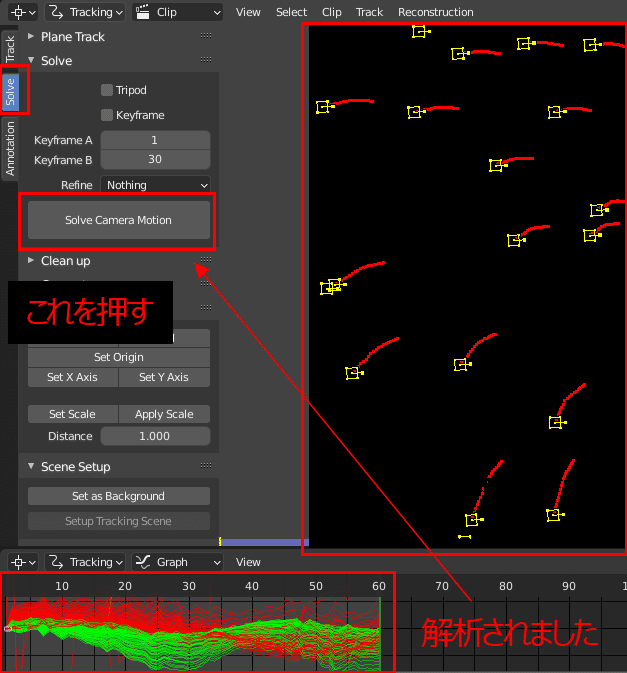Viewport: 627px width, 673px height.
Task: Click frame 30 on the graph timeline
Action: coord(189,586)
